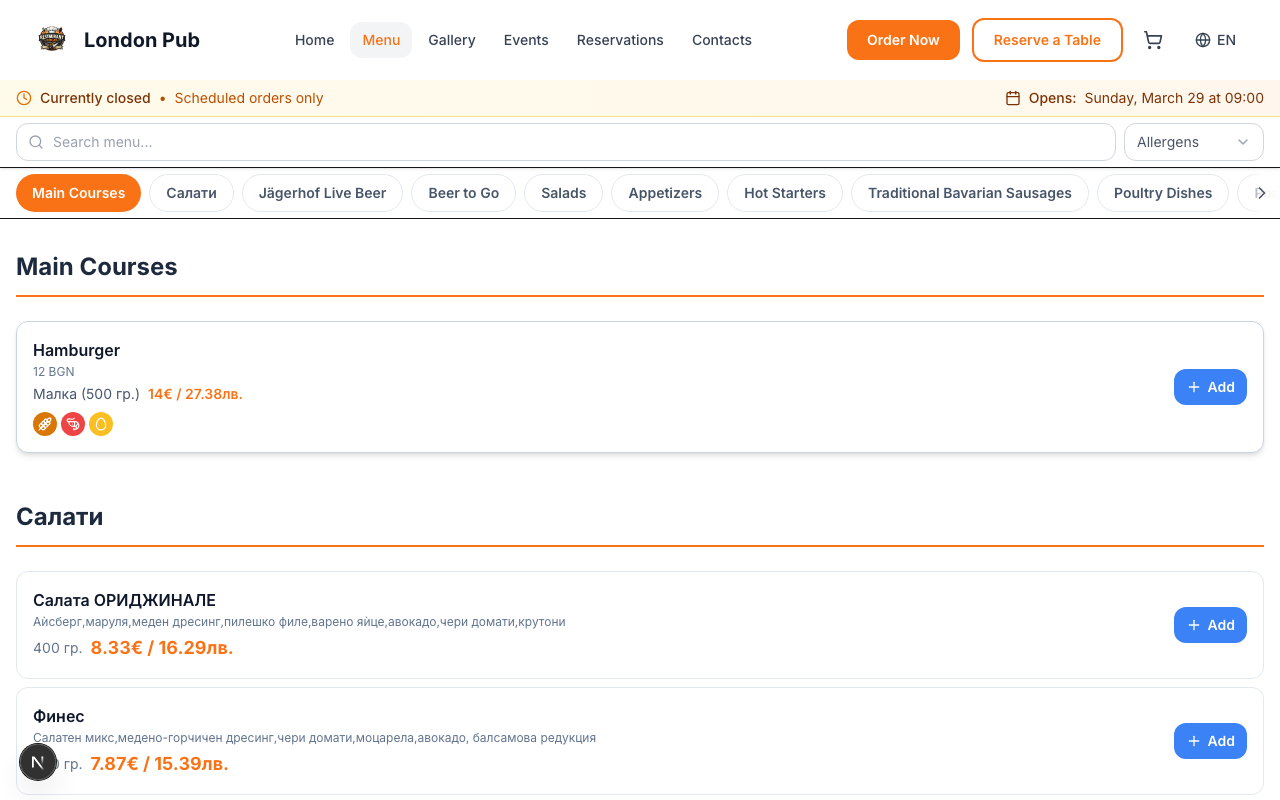Select the Jägerhof Live Beer category
The image size is (1280, 800).
322,193
